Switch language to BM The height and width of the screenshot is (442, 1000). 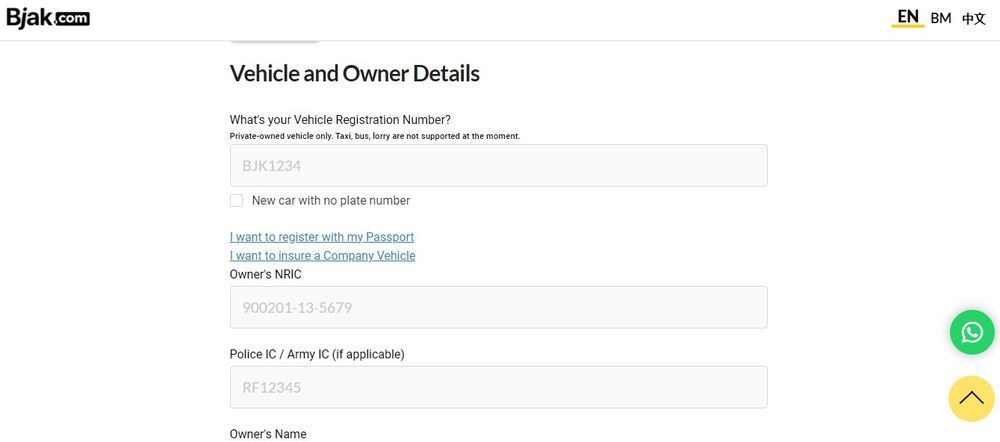941,18
